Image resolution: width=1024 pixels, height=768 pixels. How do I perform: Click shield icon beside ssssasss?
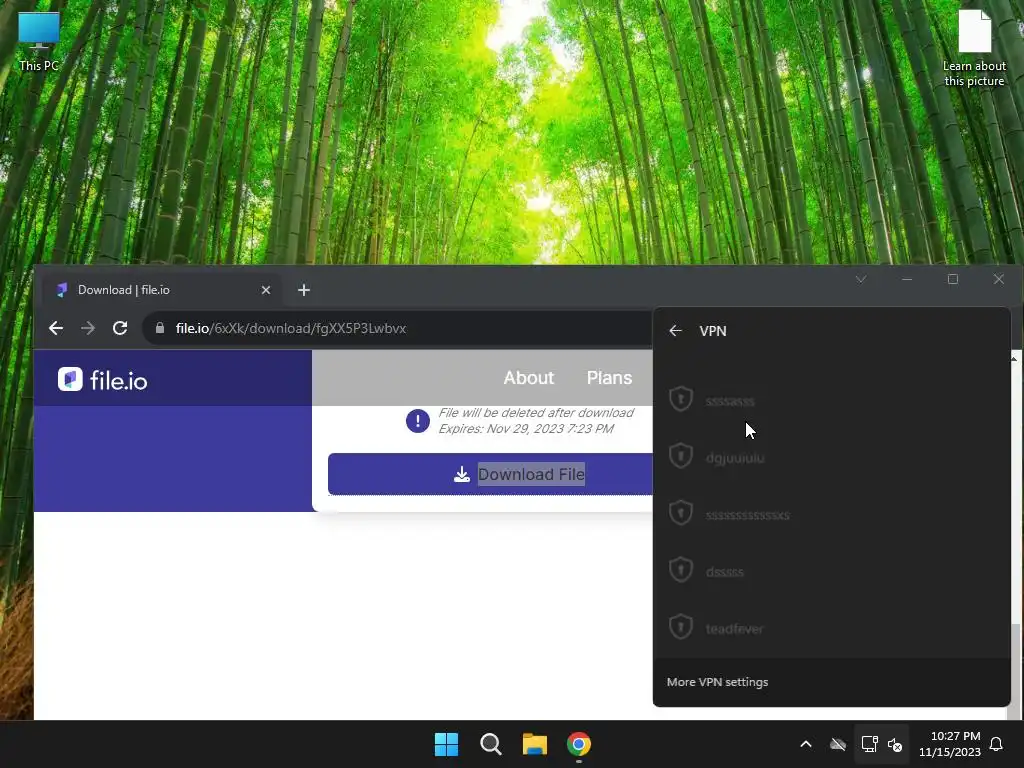[680, 398]
